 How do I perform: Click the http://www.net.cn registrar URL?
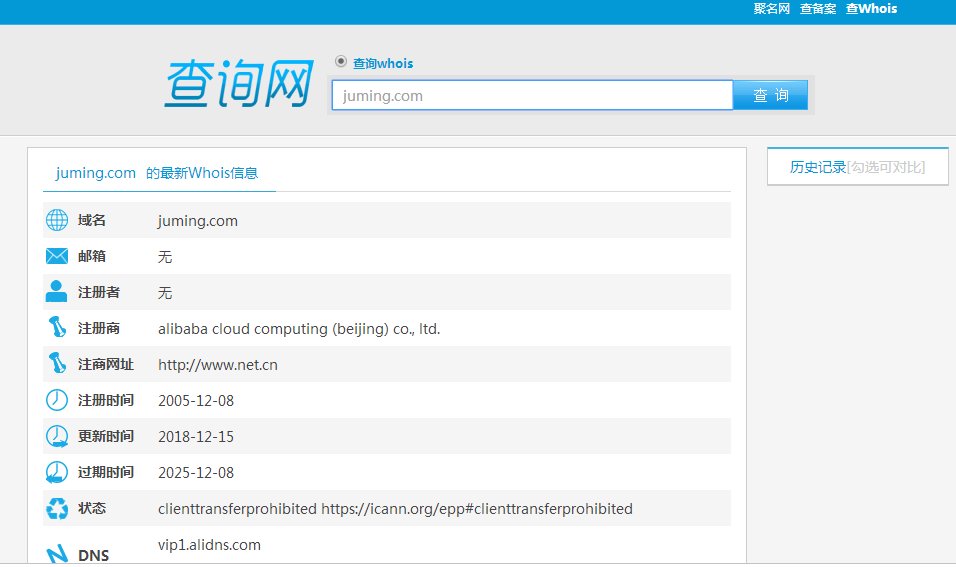point(218,365)
